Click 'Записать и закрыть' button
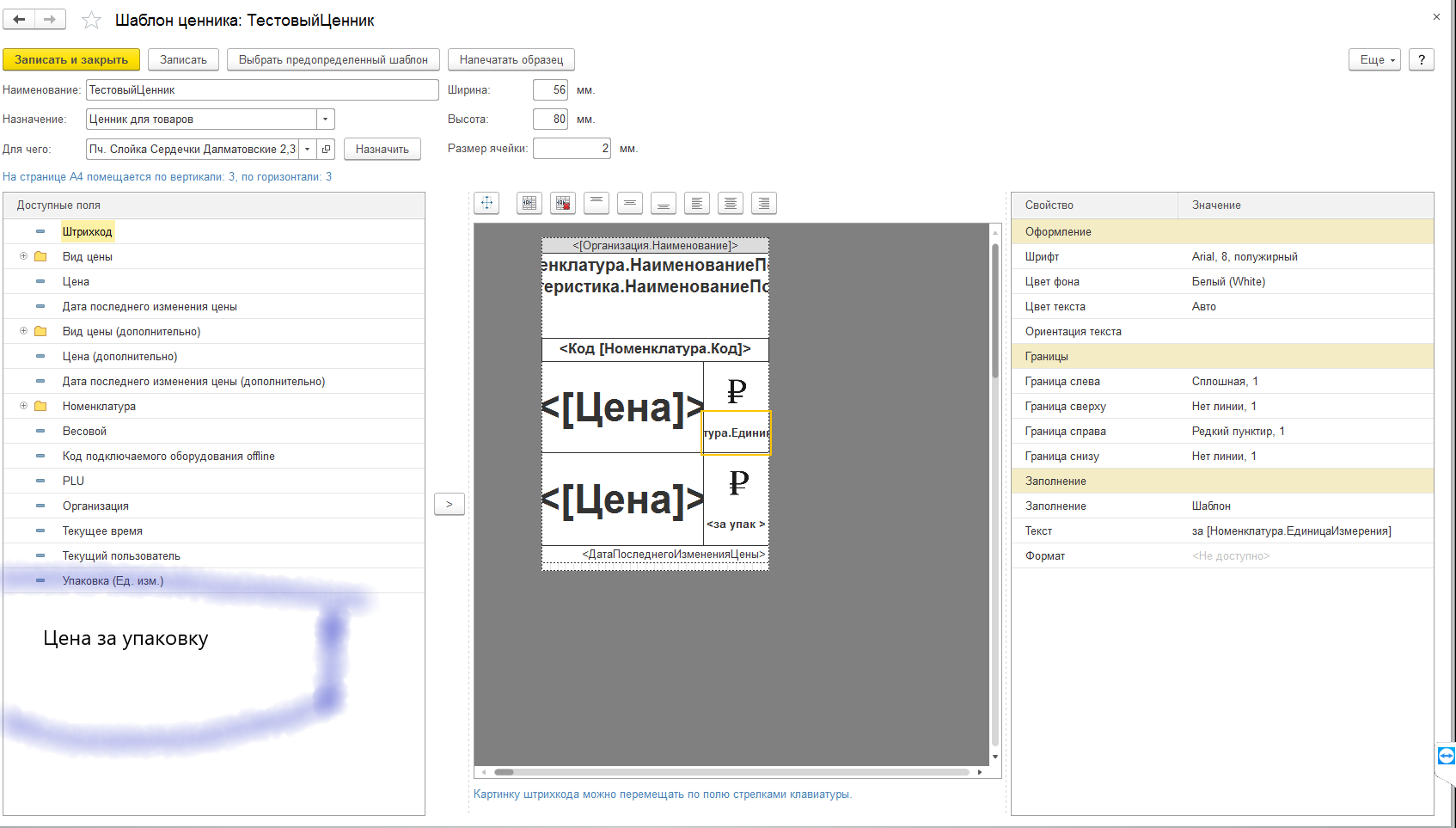 pos(71,59)
